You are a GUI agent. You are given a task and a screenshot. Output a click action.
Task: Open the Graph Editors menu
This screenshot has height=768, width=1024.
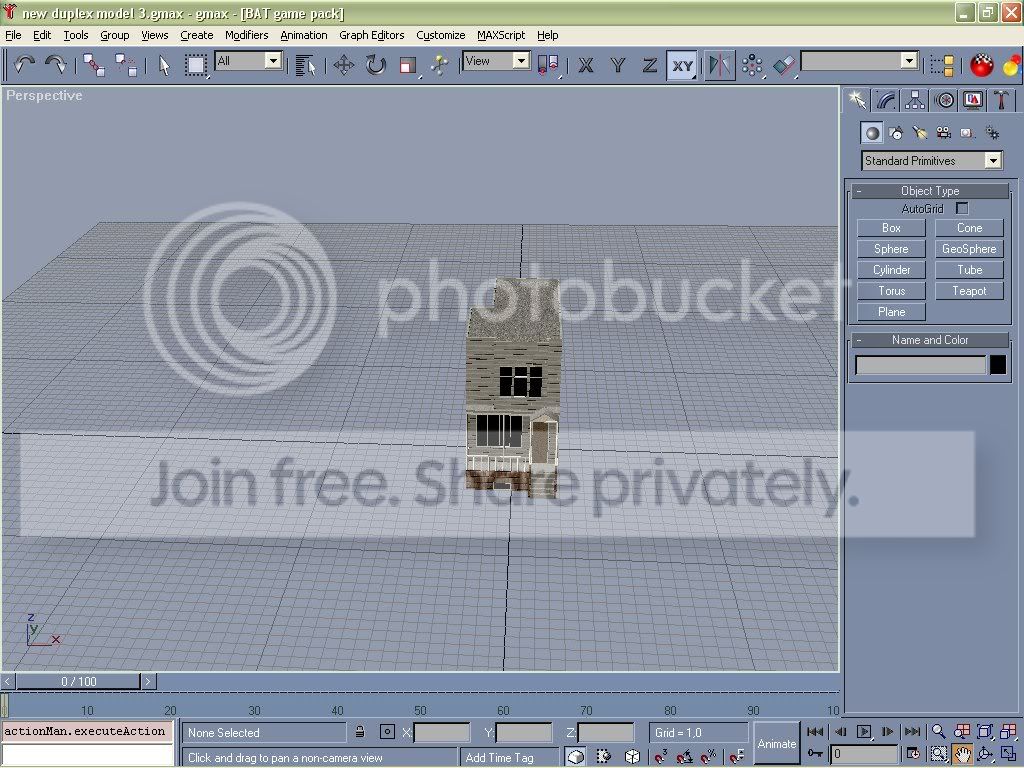tap(371, 35)
